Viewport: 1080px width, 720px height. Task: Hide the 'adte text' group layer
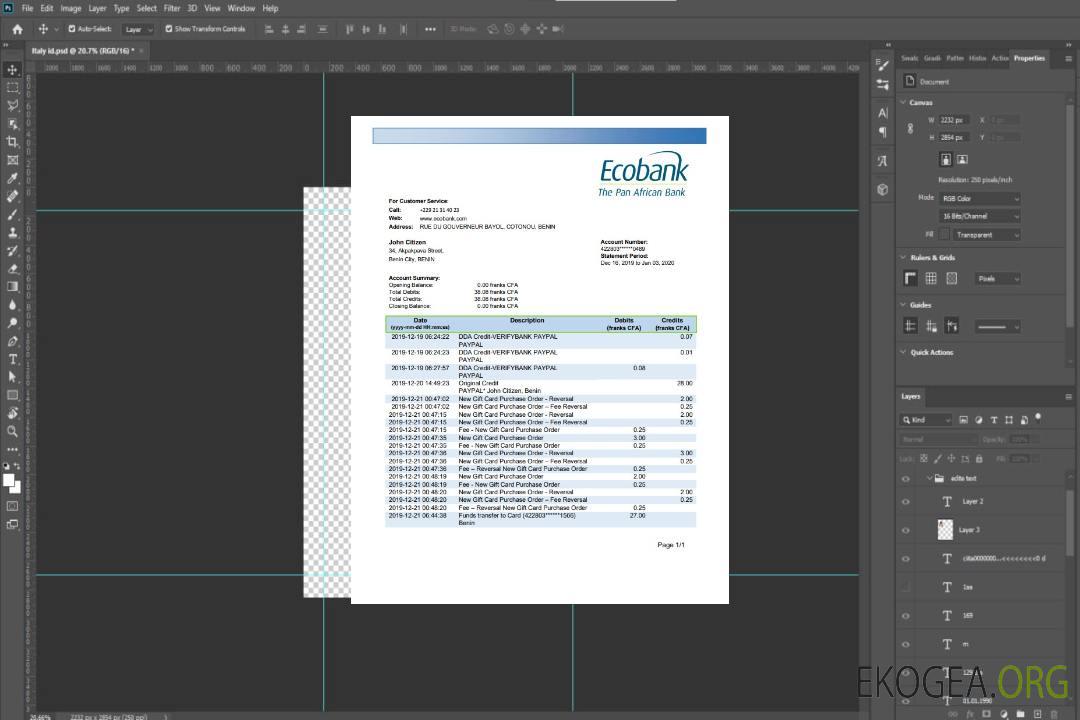[x=906, y=479]
